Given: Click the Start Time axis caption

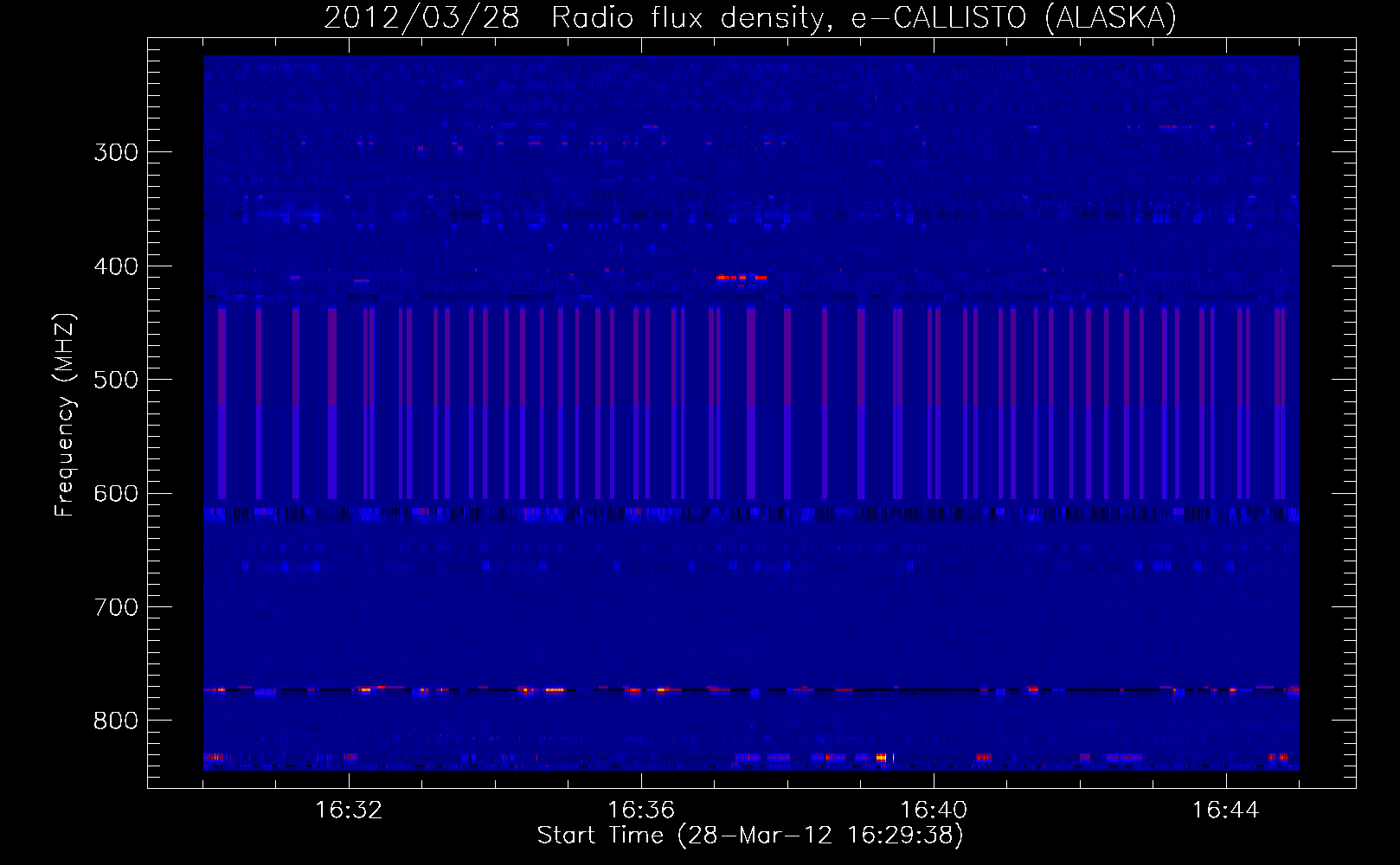Looking at the screenshot, I should tap(750, 836).
